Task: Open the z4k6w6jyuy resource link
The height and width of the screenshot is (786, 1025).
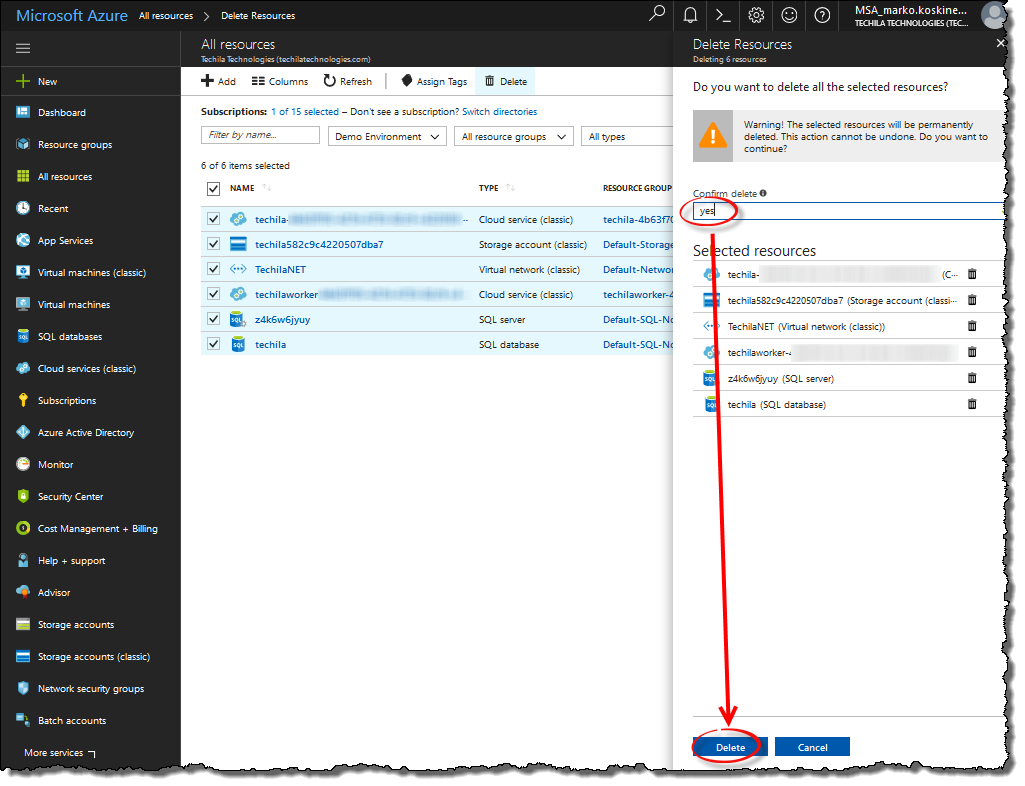Action: tap(282, 320)
